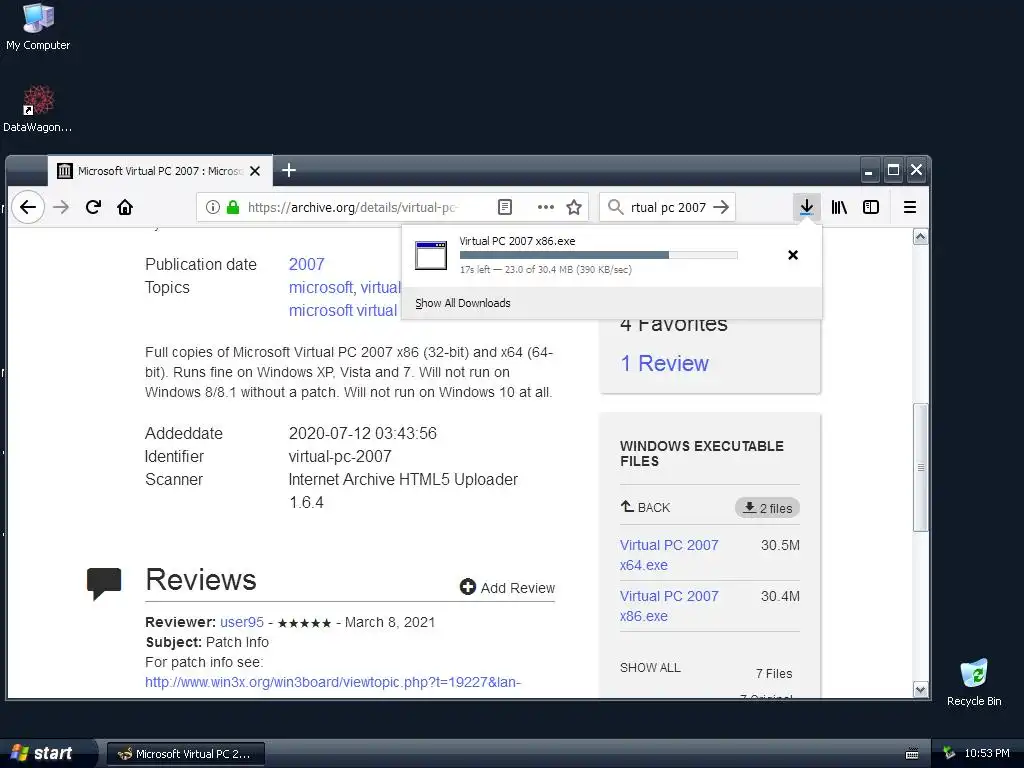1024x768 pixels.
Task: Open a new tab with the plus button
Action: [x=289, y=170]
